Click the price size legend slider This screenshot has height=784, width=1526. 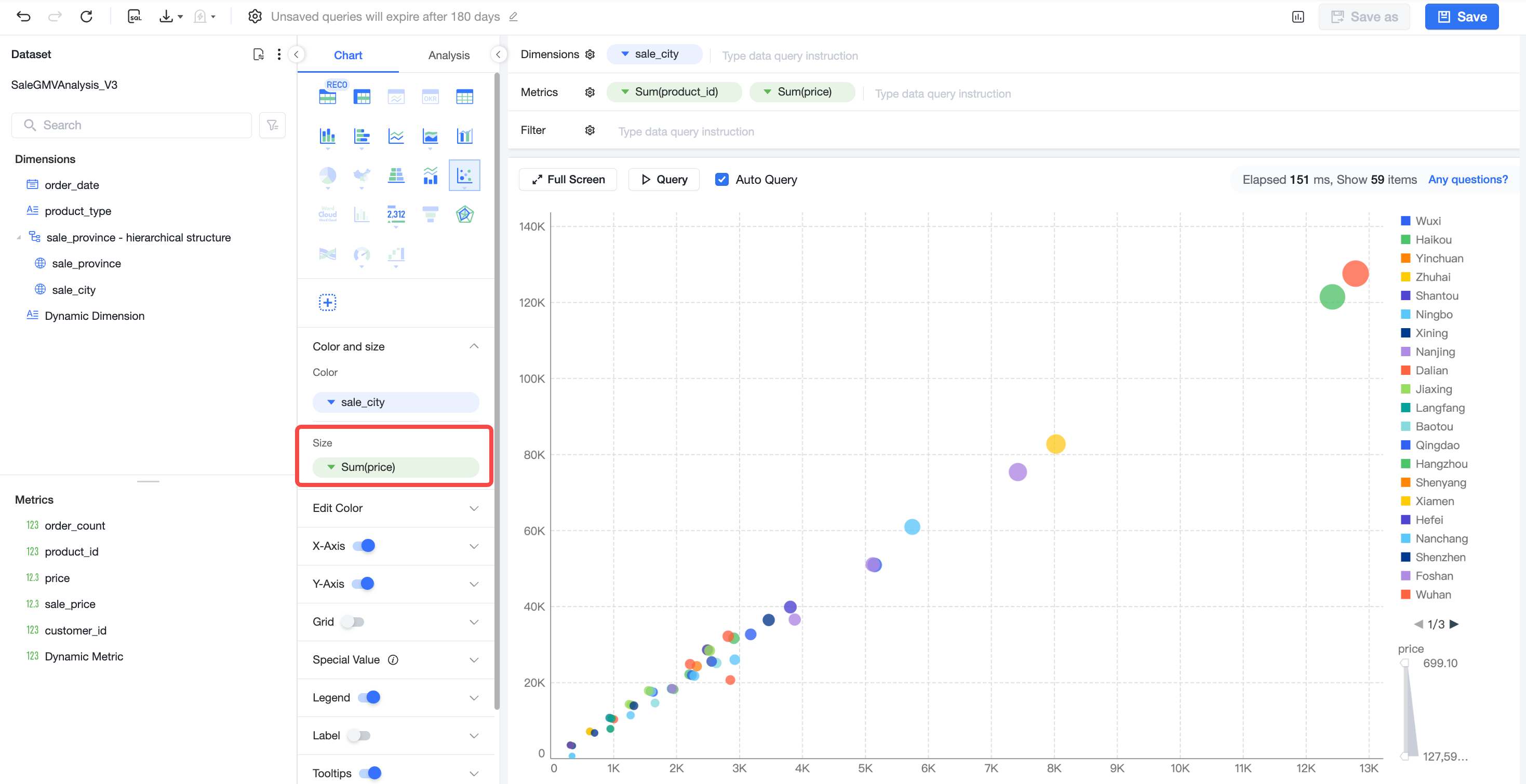click(1409, 710)
